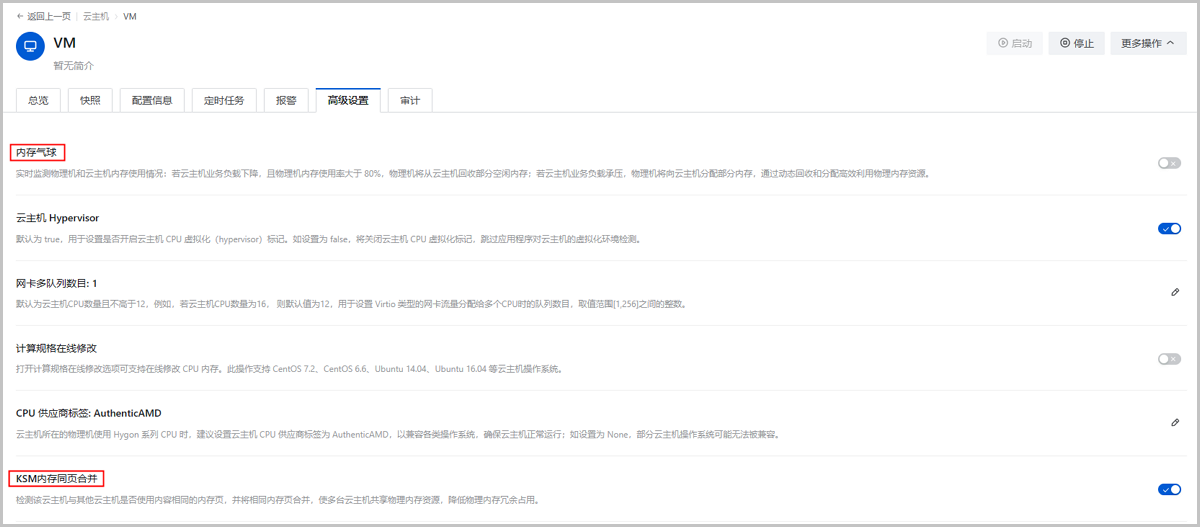Edit CPU 供应商标签 with pencil icon
The image size is (1200, 527).
[x=1175, y=423]
